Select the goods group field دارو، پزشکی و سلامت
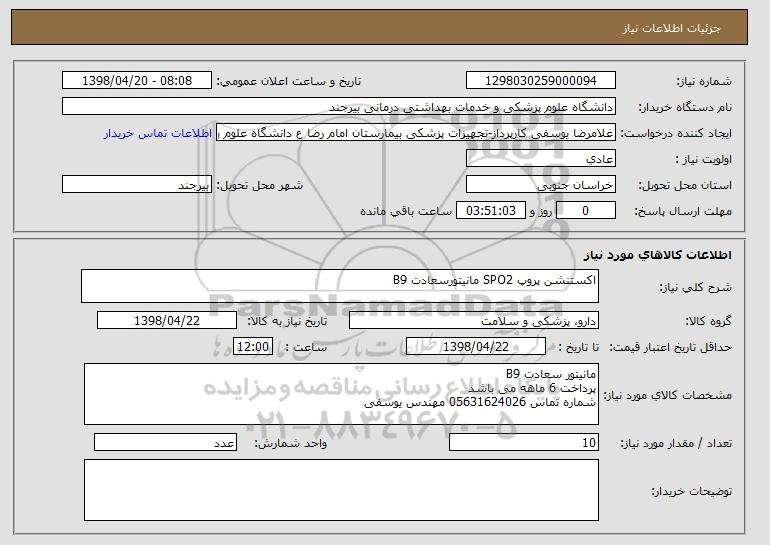 [x=474, y=321]
